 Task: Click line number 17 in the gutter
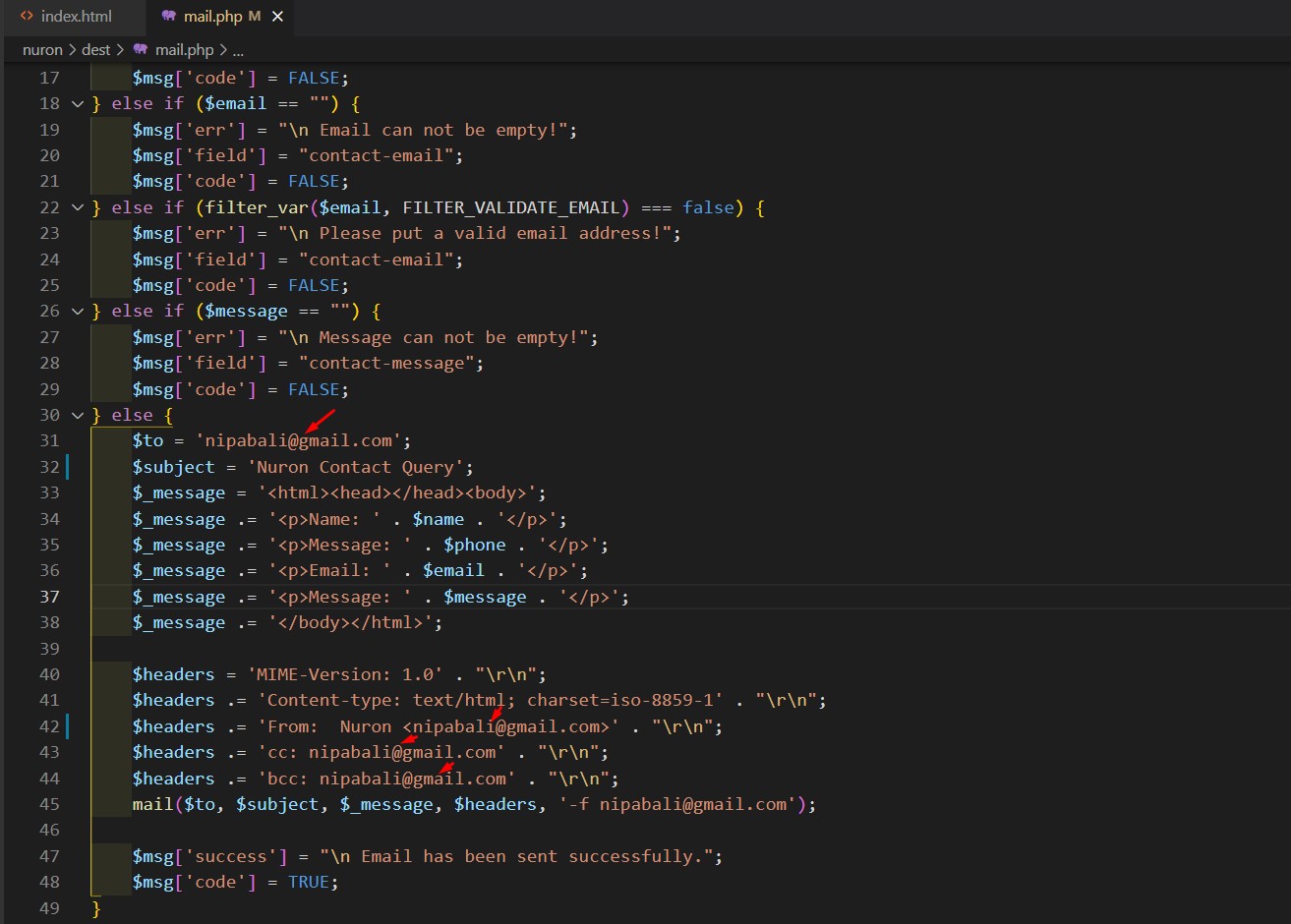click(x=49, y=78)
